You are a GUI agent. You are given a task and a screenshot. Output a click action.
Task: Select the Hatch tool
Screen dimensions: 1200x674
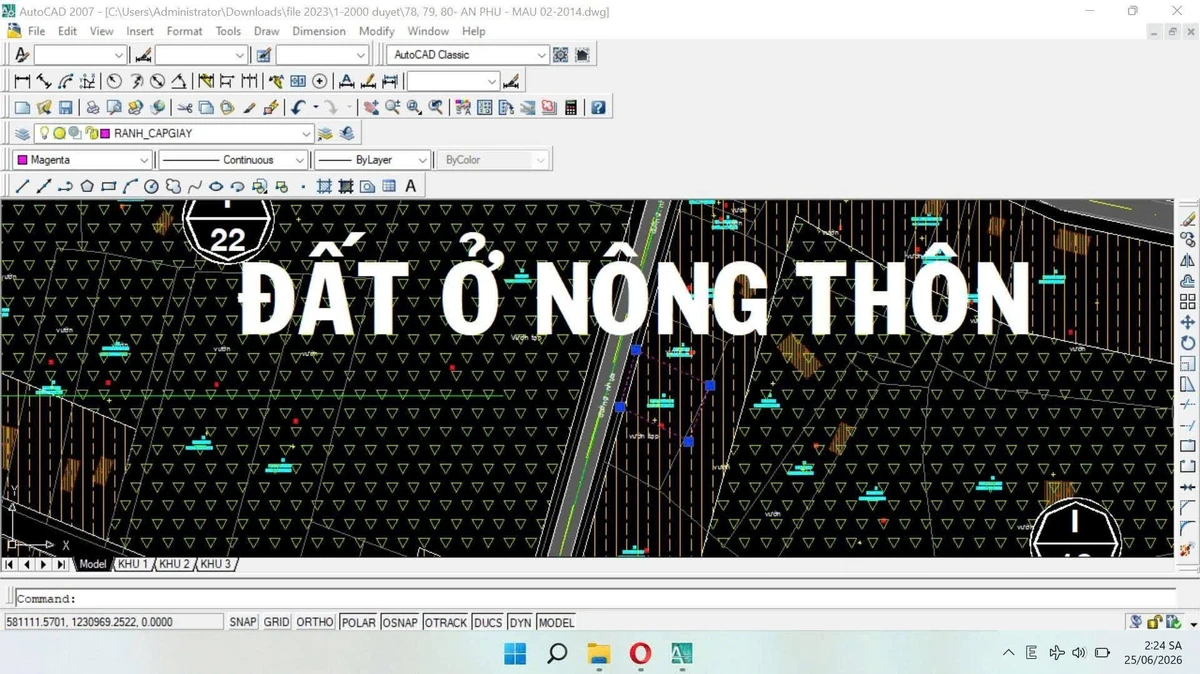click(324, 186)
